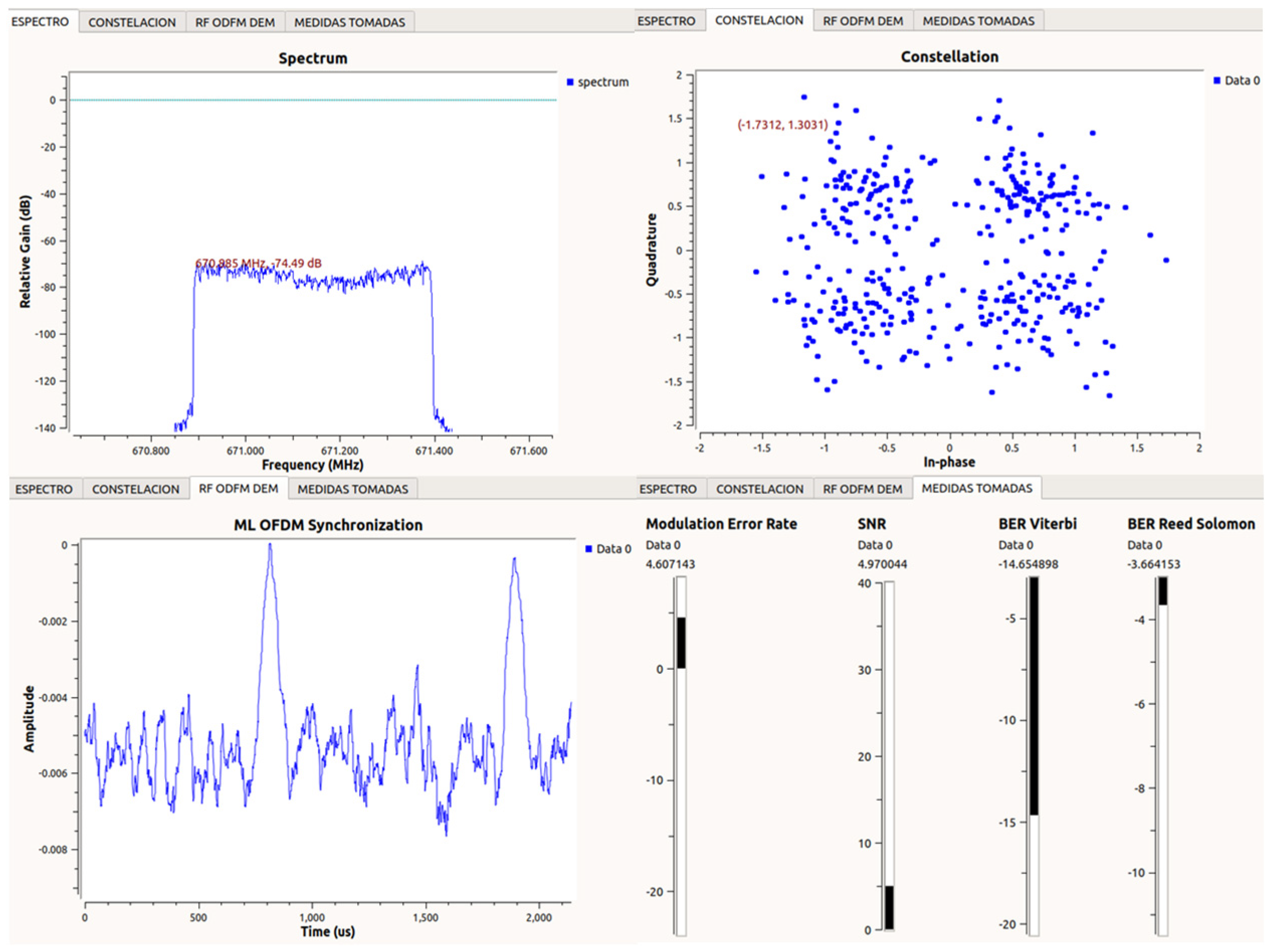
Task: Open MEDIDAS TOMADAS tab above Spectrum plot
Action: click(x=350, y=23)
